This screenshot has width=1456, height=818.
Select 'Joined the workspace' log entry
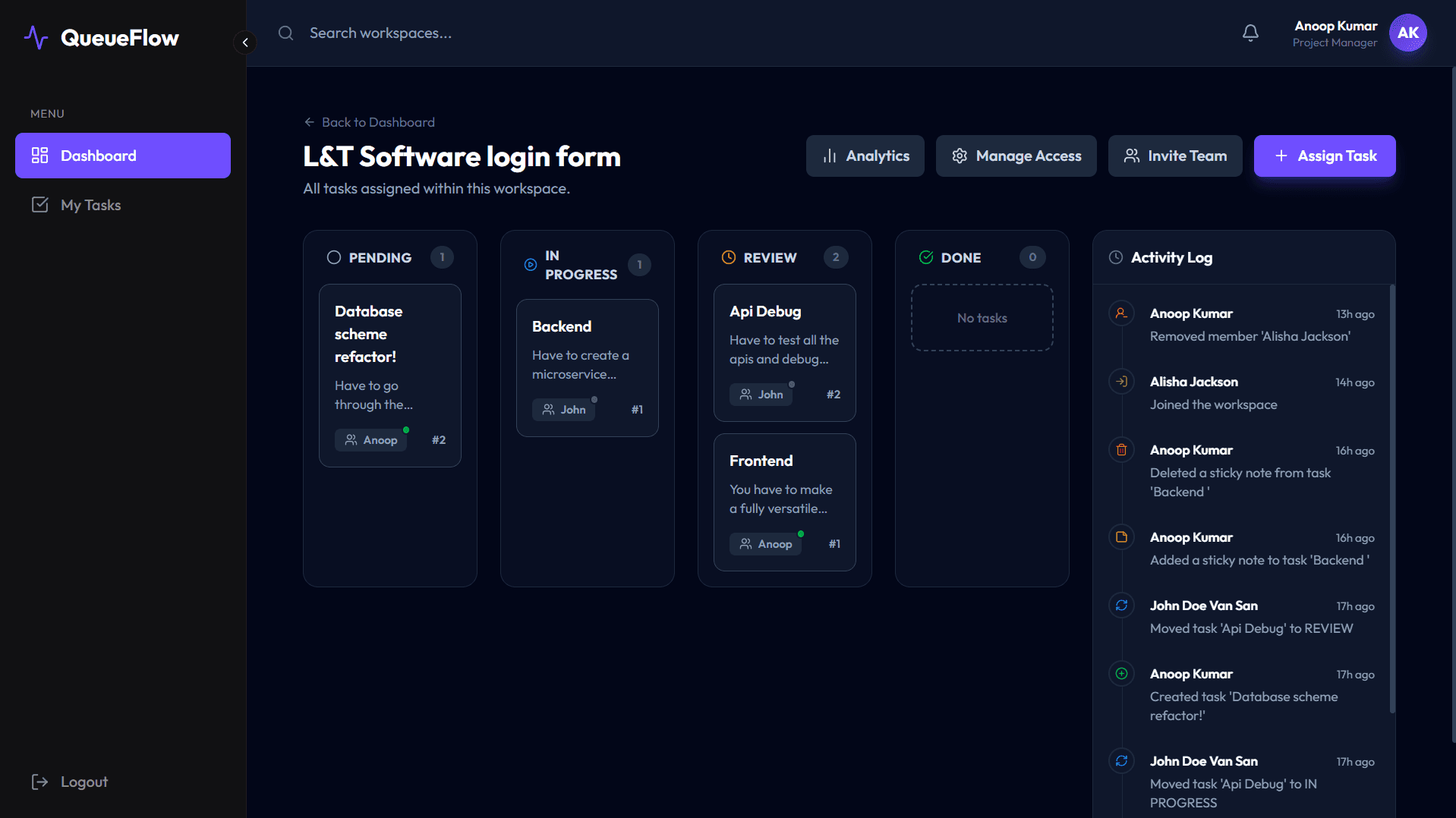point(1213,405)
